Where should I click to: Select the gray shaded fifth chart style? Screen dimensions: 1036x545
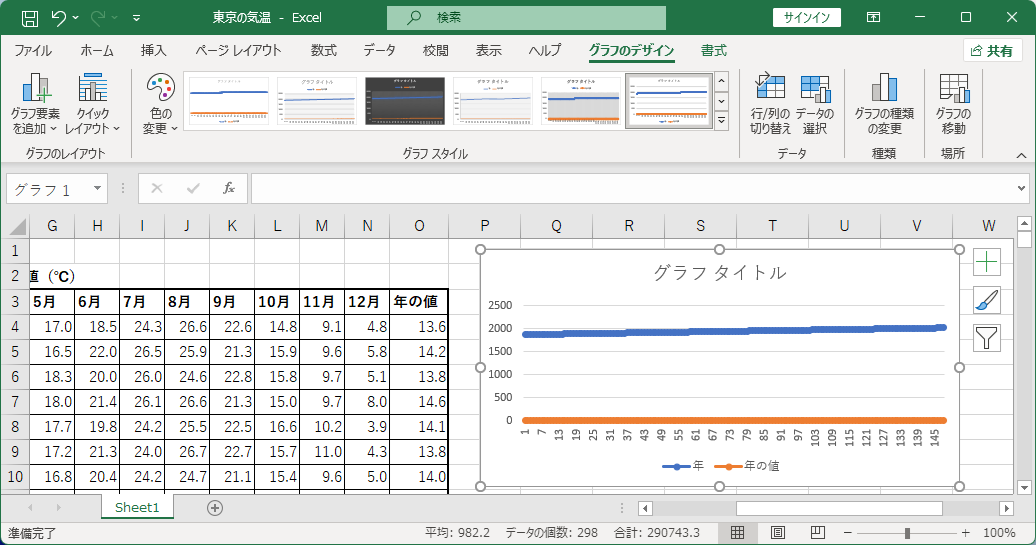point(581,100)
